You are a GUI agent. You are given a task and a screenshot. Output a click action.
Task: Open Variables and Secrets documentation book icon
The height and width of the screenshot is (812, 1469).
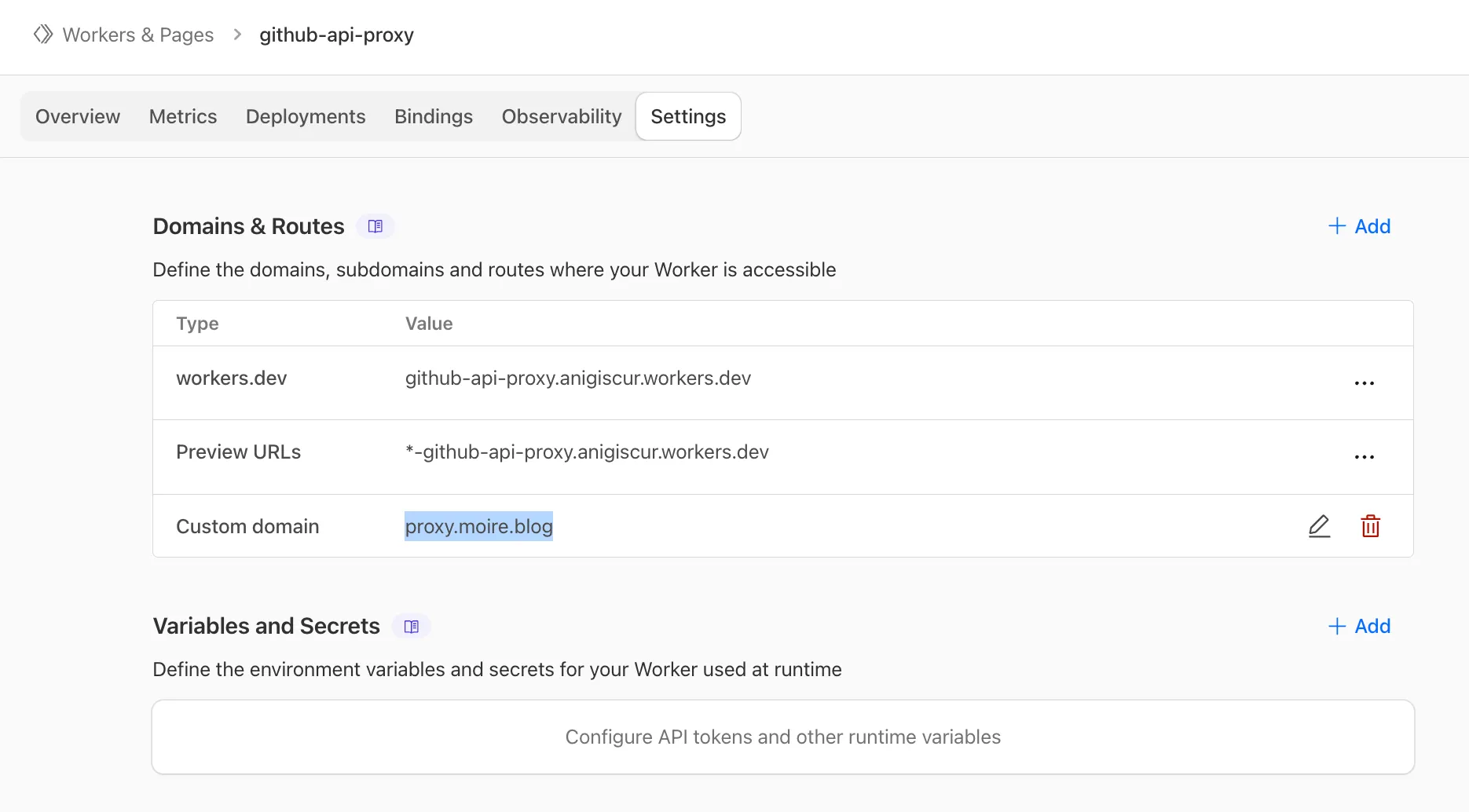[412, 626]
